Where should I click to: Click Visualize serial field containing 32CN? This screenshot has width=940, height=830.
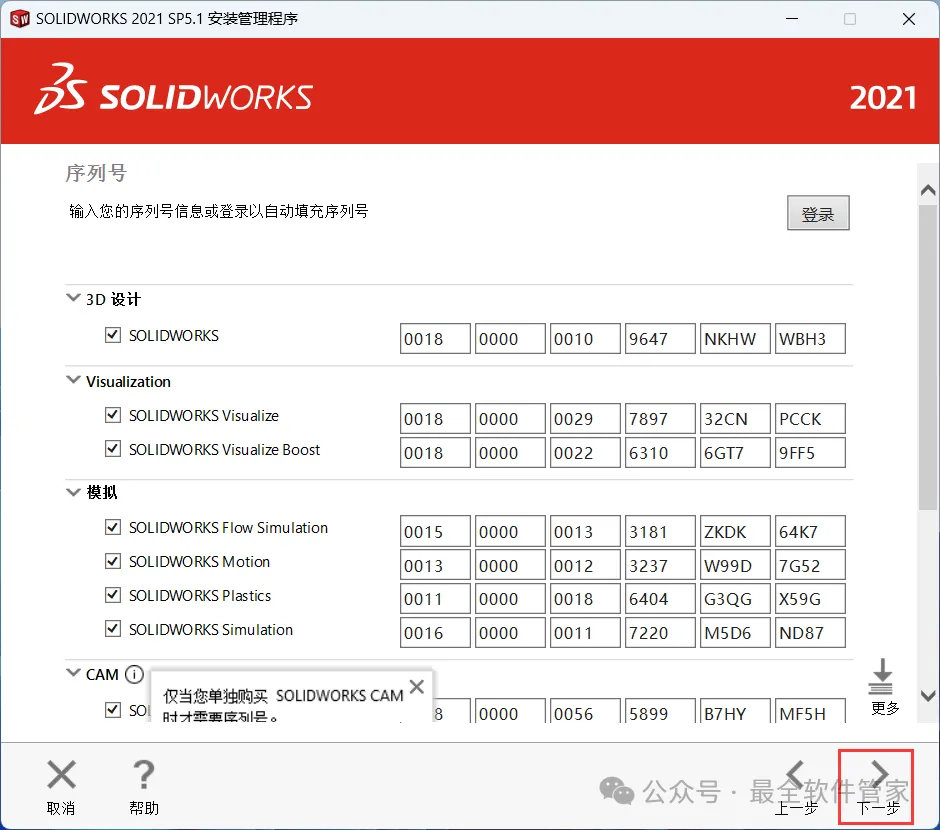tap(735, 418)
